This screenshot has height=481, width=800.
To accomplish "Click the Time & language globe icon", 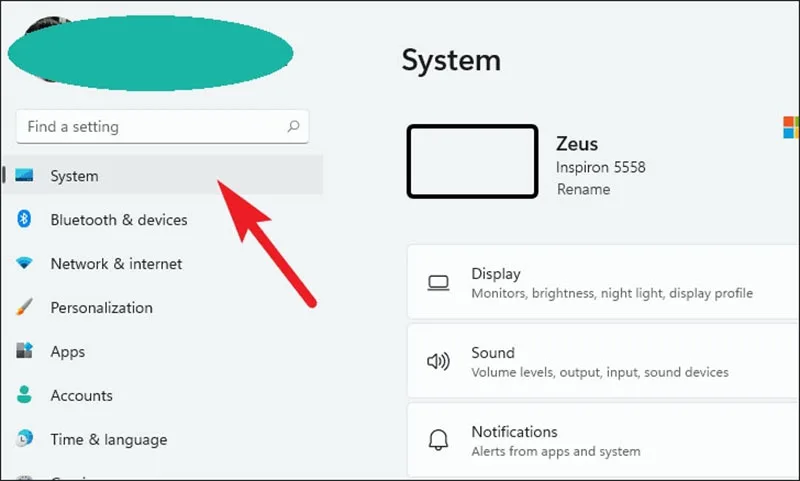I will tap(24, 438).
